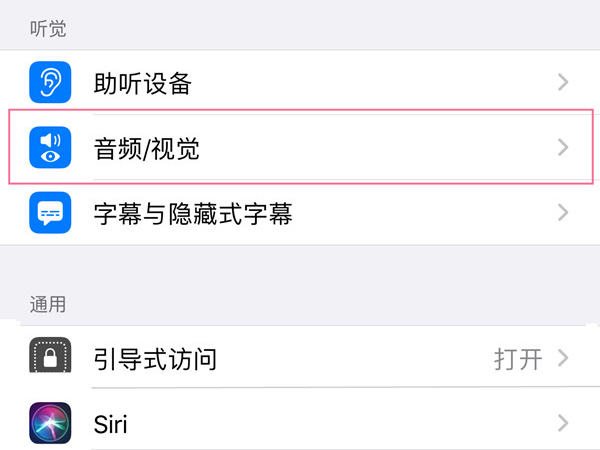Click the chevron next to 打开
Viewport: 600px width, 450px height.
pyautogui.click(x=563, y=358)
